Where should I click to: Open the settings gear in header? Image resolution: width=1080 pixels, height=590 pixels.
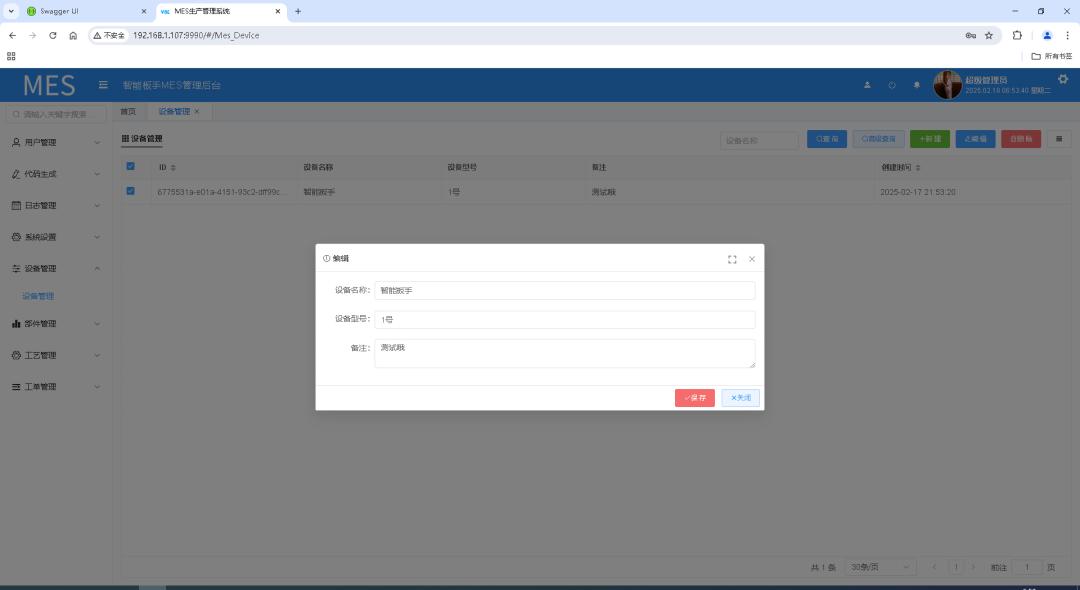point(1063,78)
